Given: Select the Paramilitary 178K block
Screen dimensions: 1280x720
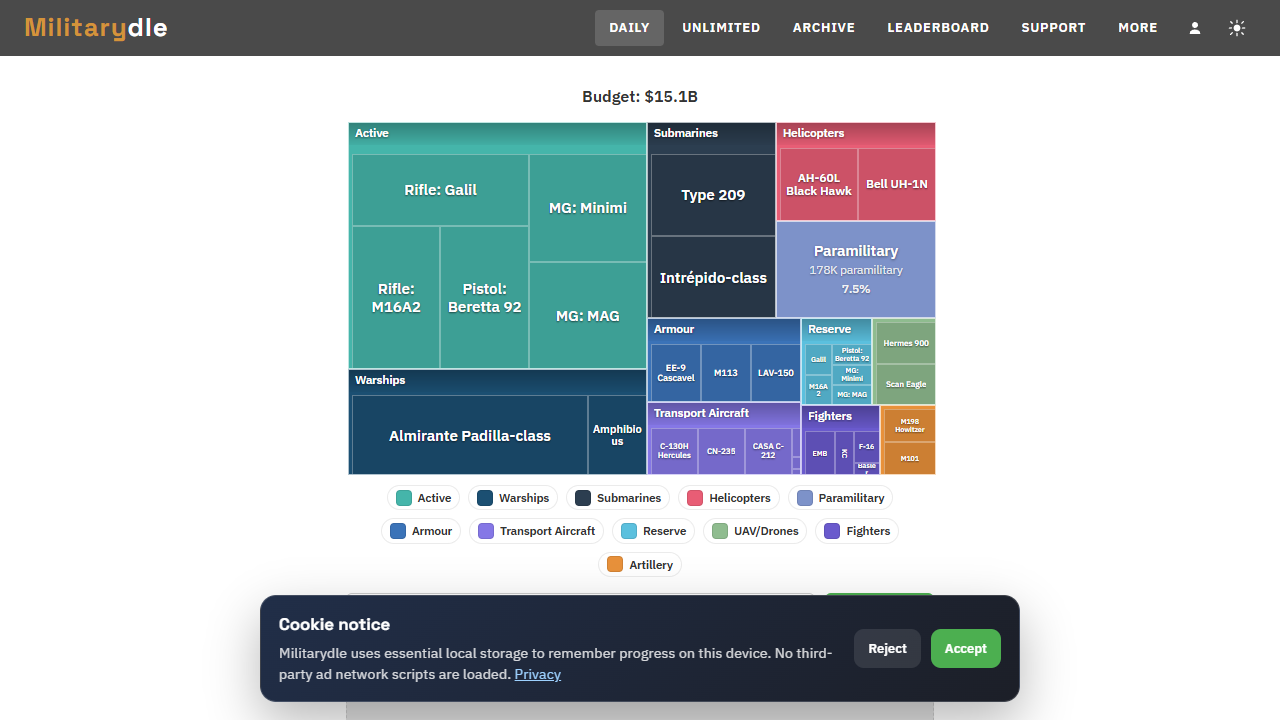Looking at the screenshot, I should click(856, 269).
